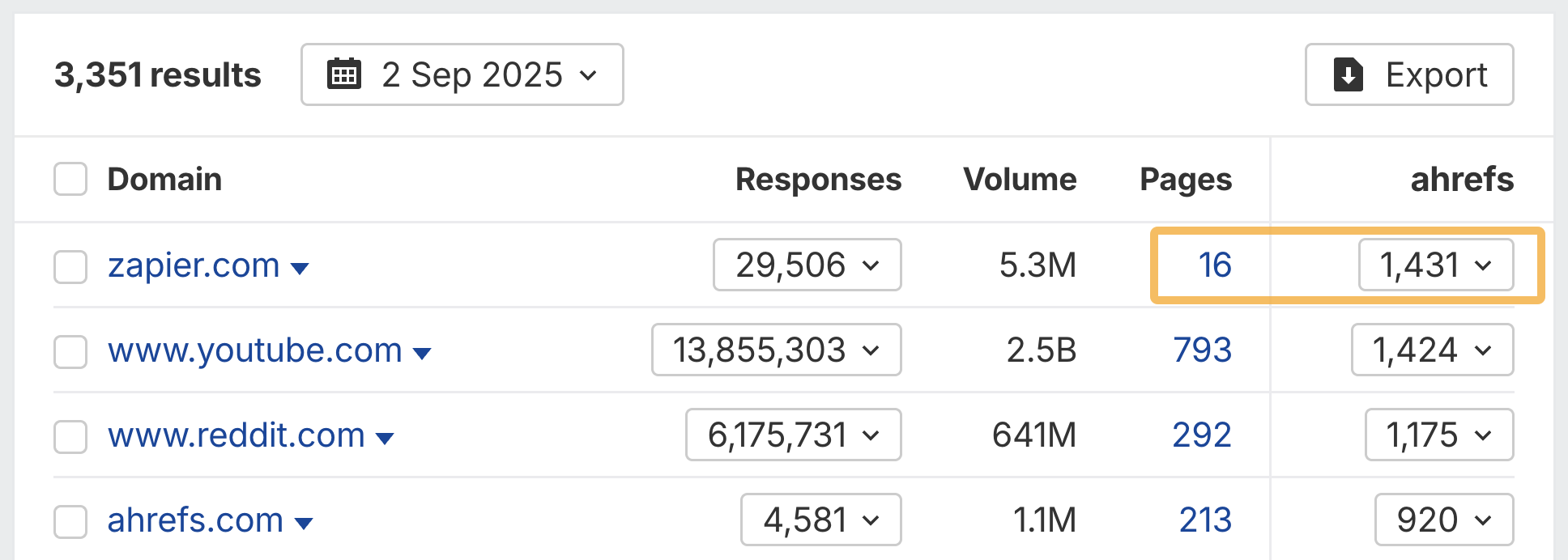Check the checkbox for zapier.com row

(x=70, y=266)
